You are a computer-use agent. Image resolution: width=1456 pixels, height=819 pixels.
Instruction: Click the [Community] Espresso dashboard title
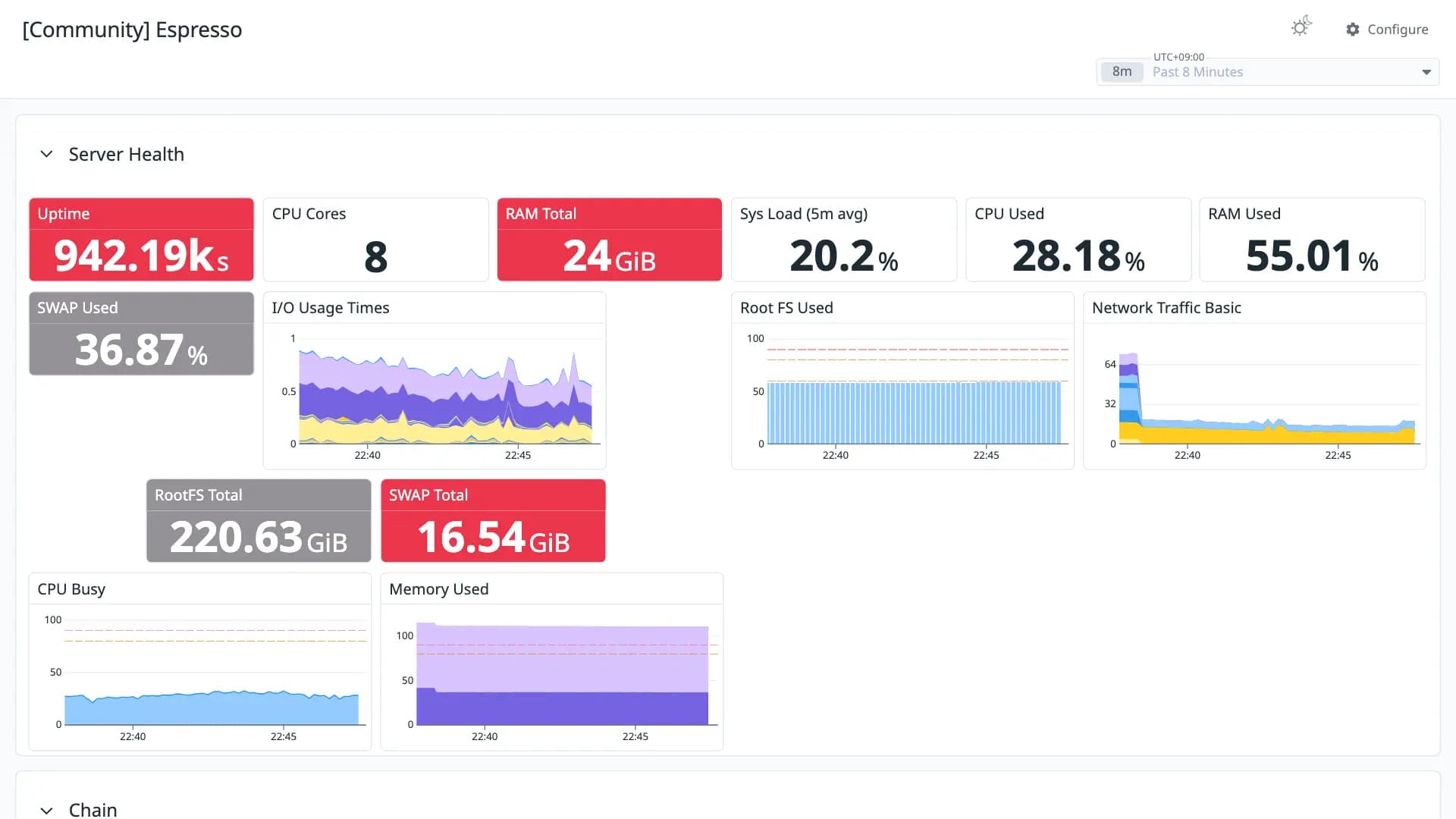[x=132, y=30]
